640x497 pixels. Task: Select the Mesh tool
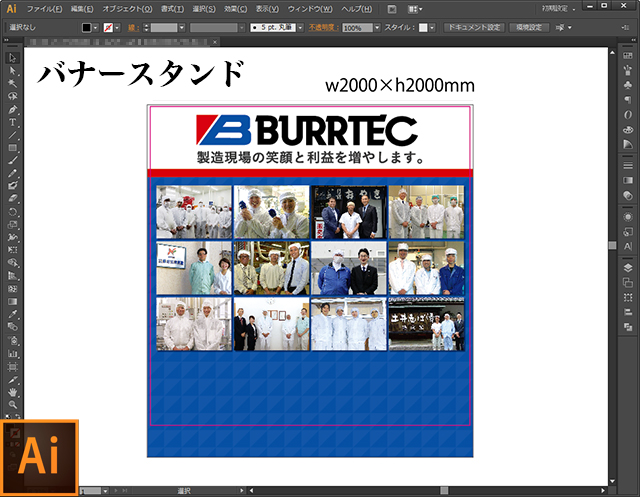12,288
